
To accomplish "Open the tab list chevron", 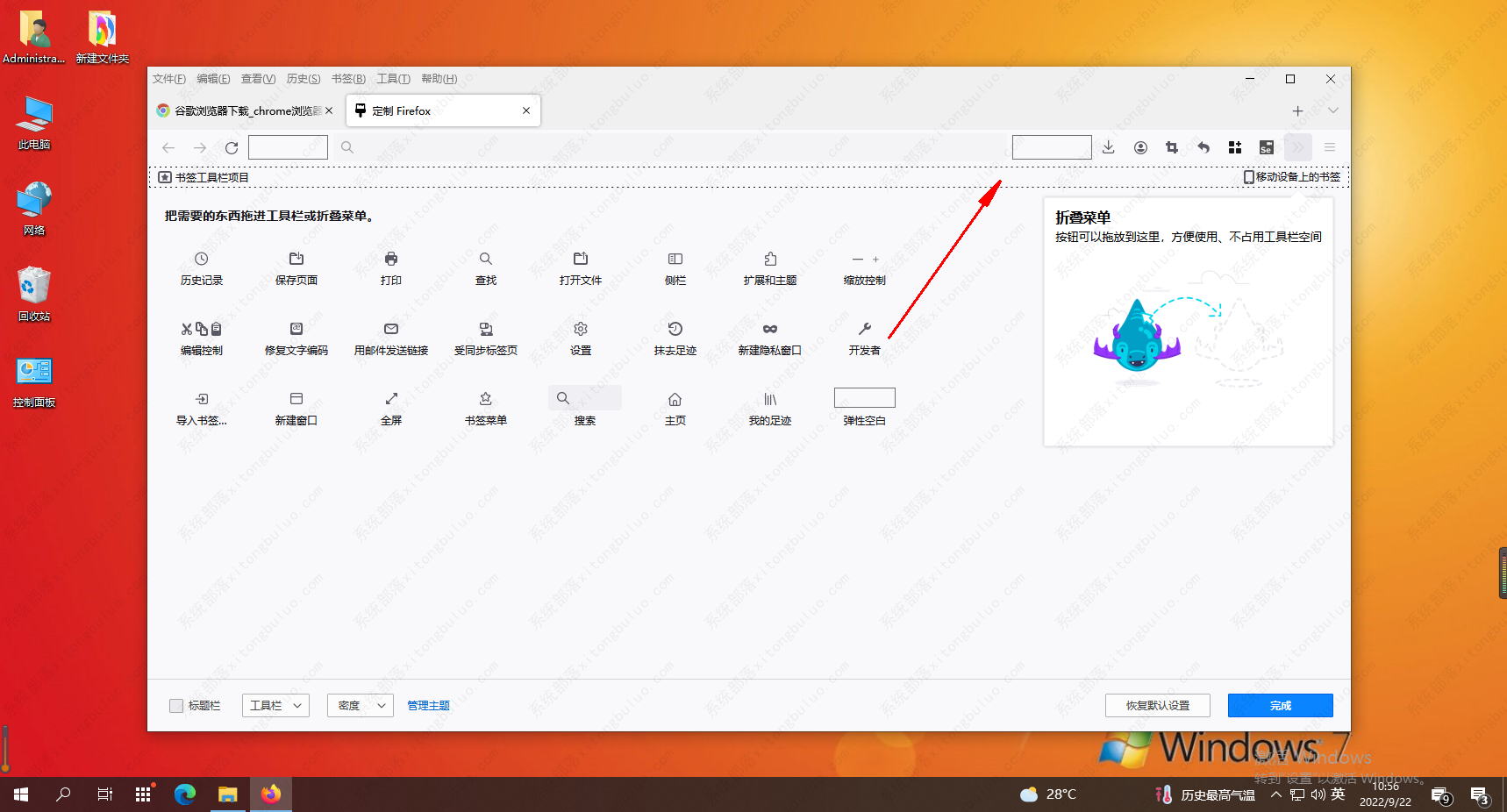I will click(x=1333, y=110).
